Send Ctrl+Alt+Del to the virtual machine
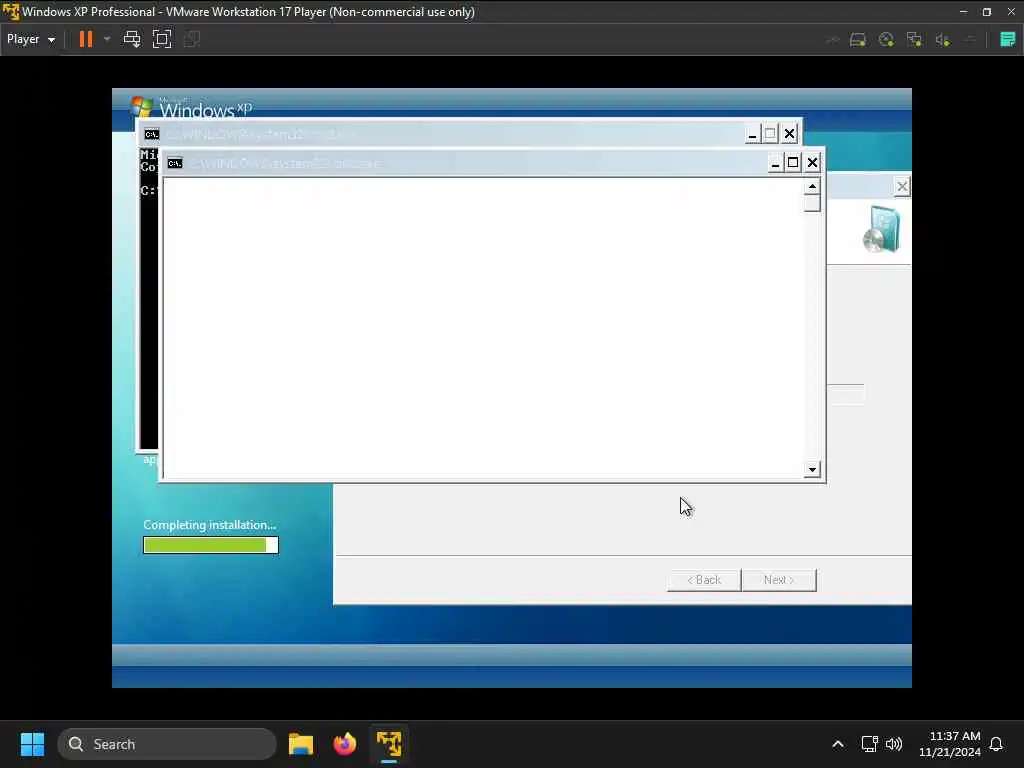Image resolution: width=1024 pixels, height=768 pixels. (x=132, y=39)
